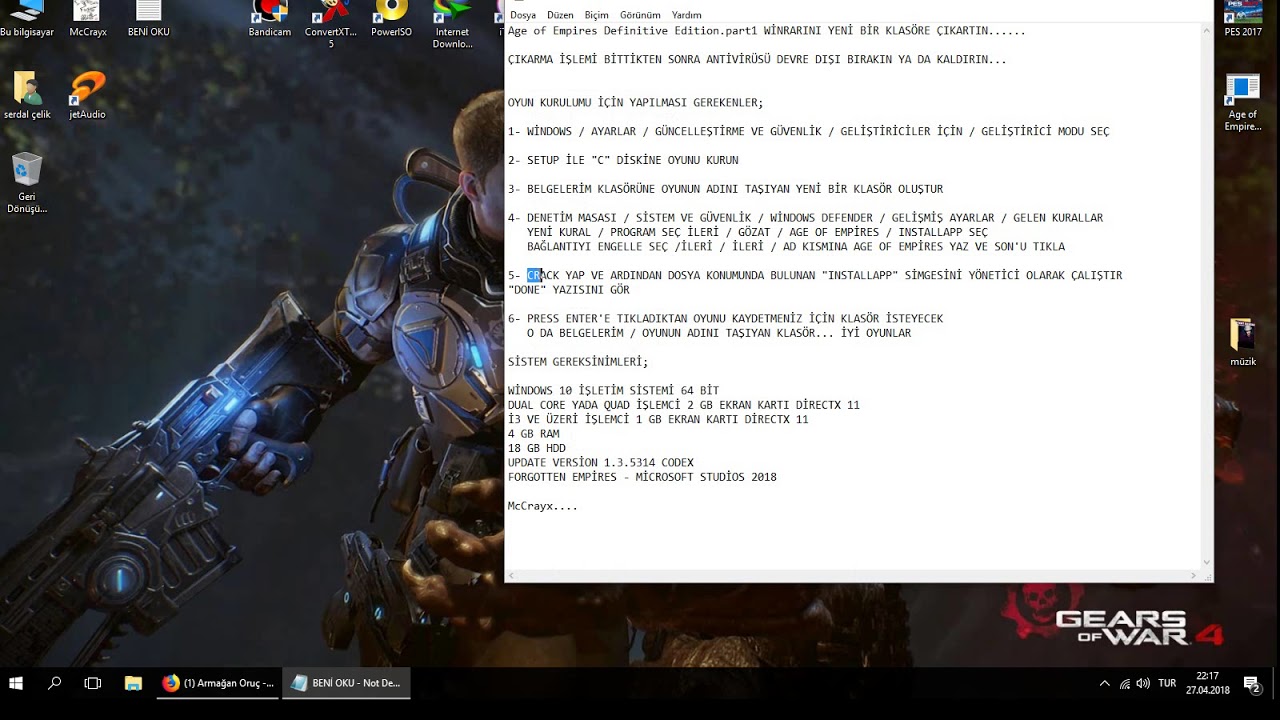Open the Bu bilgisayar desktop icon
The height and width of the screenshot is (720, 1280).
point(27,19)
